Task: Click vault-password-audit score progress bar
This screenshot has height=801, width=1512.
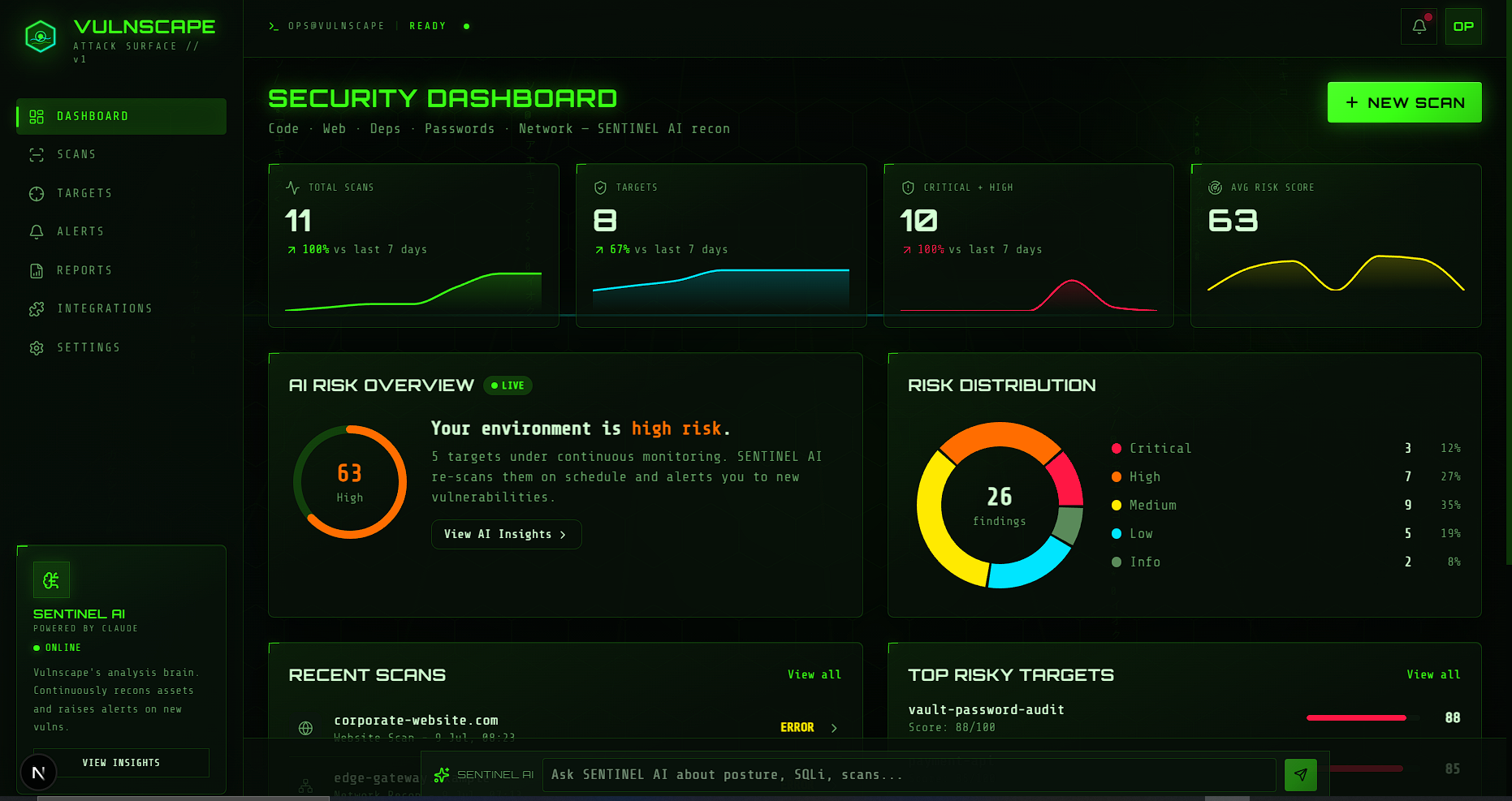Action: click(x=1363, y=717)
